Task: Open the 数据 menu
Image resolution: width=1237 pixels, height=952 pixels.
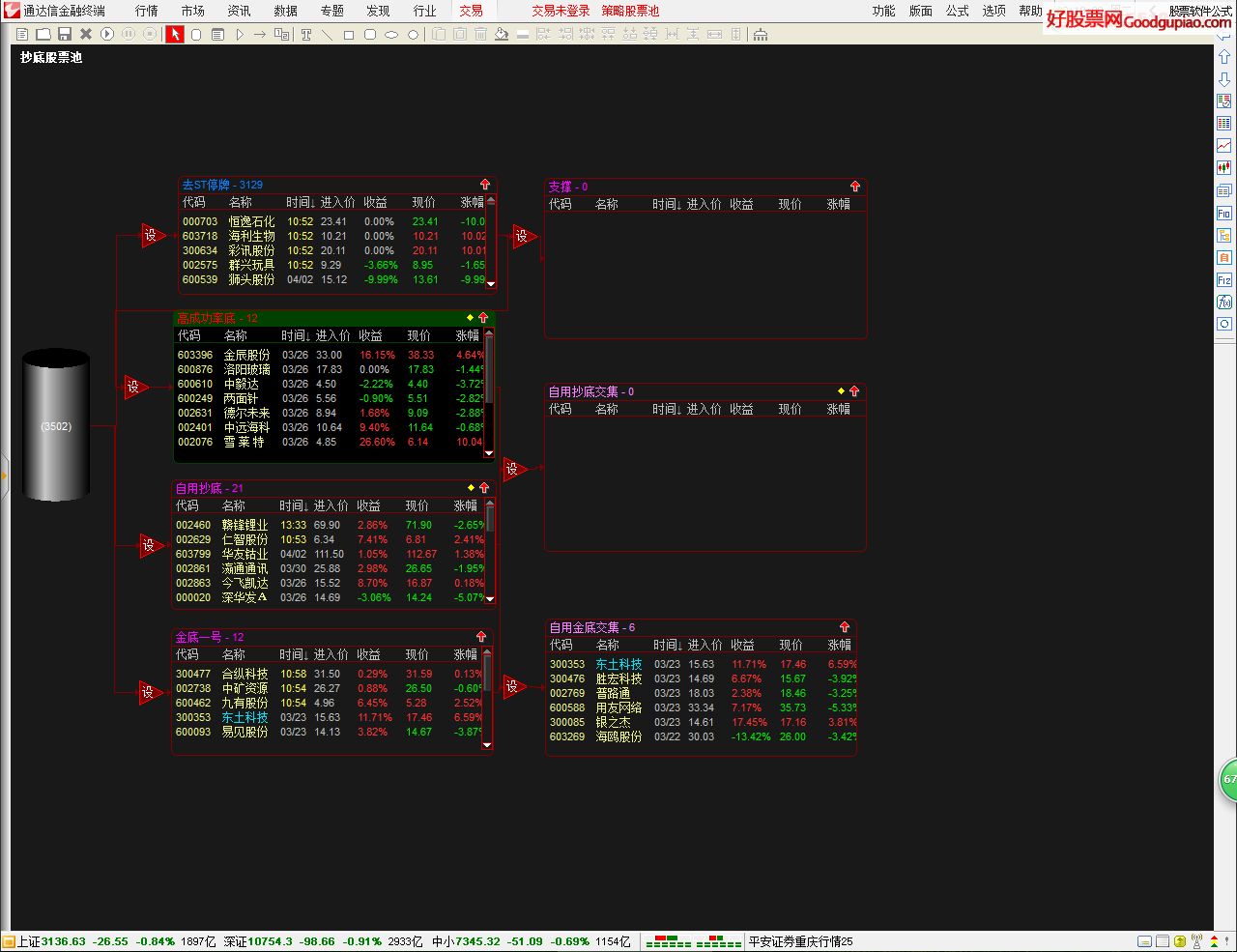Action: tap(285, 11)
